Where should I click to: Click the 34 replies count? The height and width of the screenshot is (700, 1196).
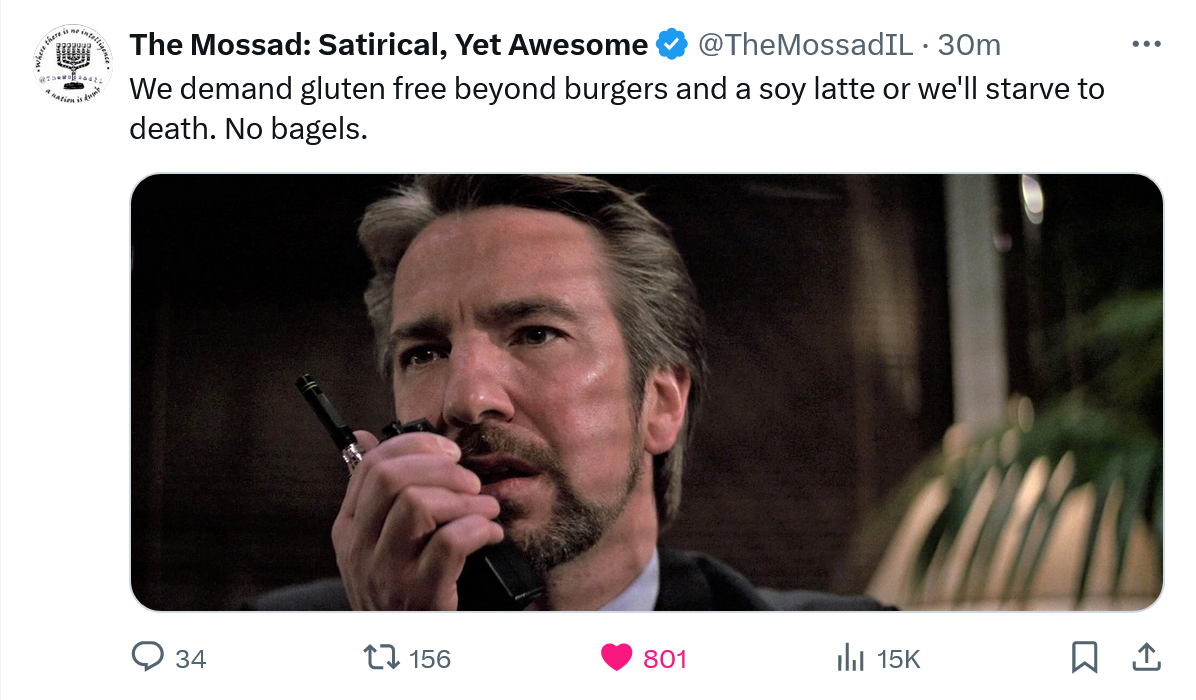click(x=190, y=659)
